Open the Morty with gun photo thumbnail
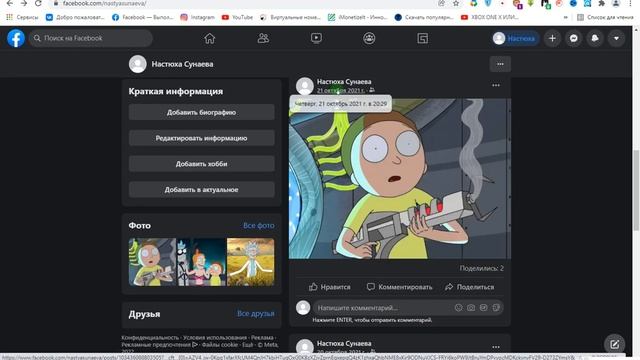Viewport: 640px width, 360px height. click(152, 262)
